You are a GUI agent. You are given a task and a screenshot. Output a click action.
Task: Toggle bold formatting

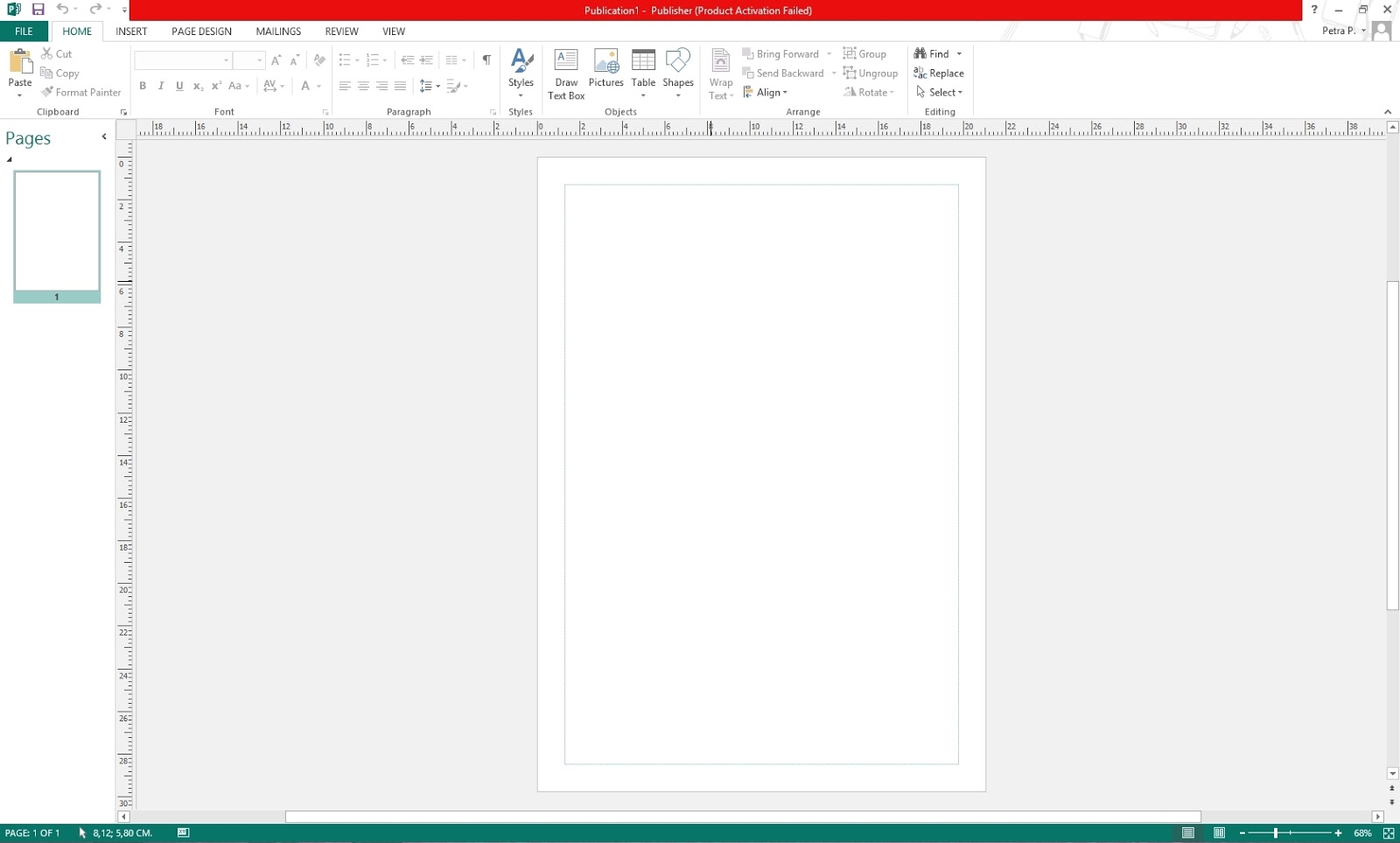point(143,86)
